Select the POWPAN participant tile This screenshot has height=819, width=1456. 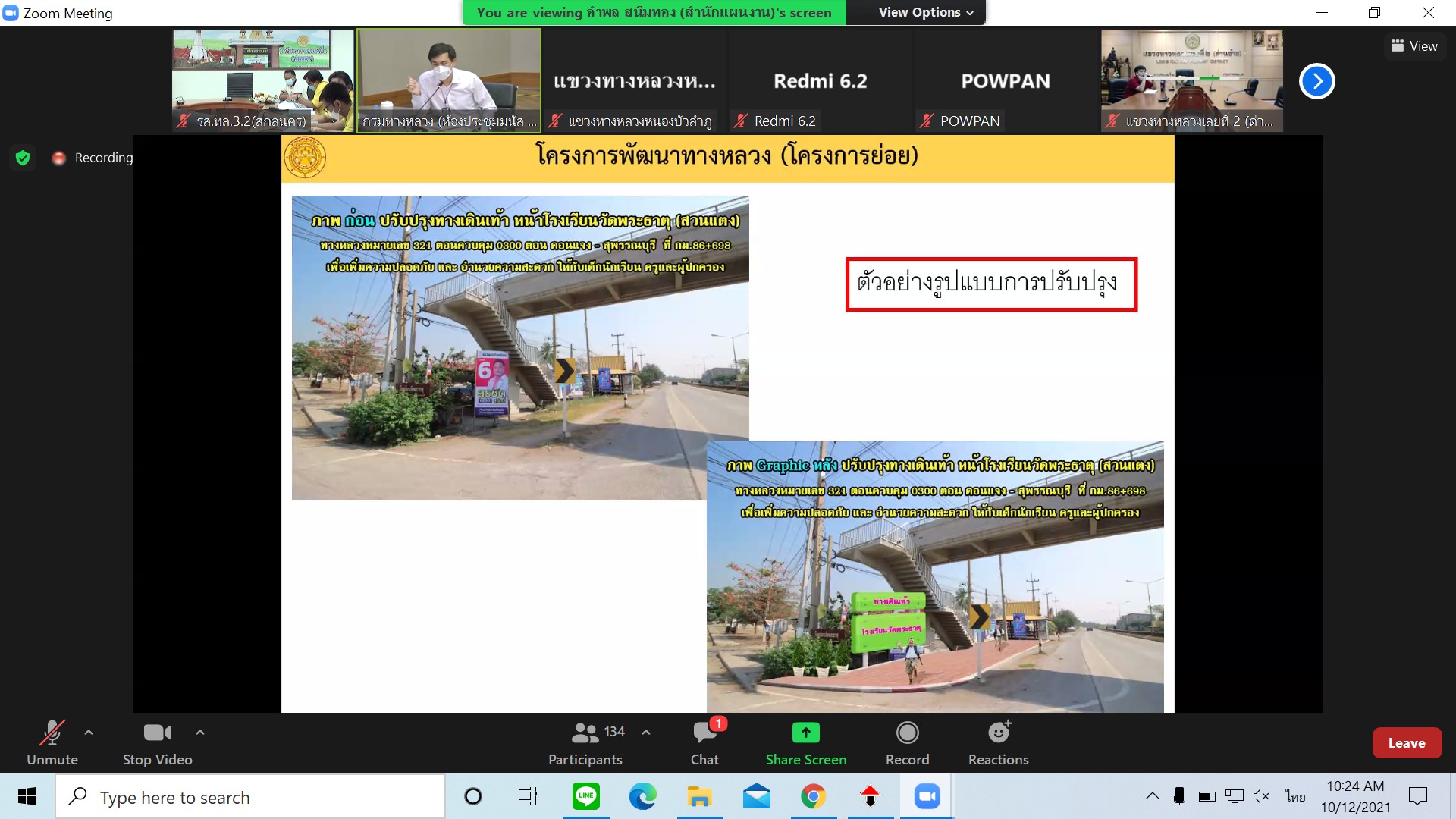1006,81
